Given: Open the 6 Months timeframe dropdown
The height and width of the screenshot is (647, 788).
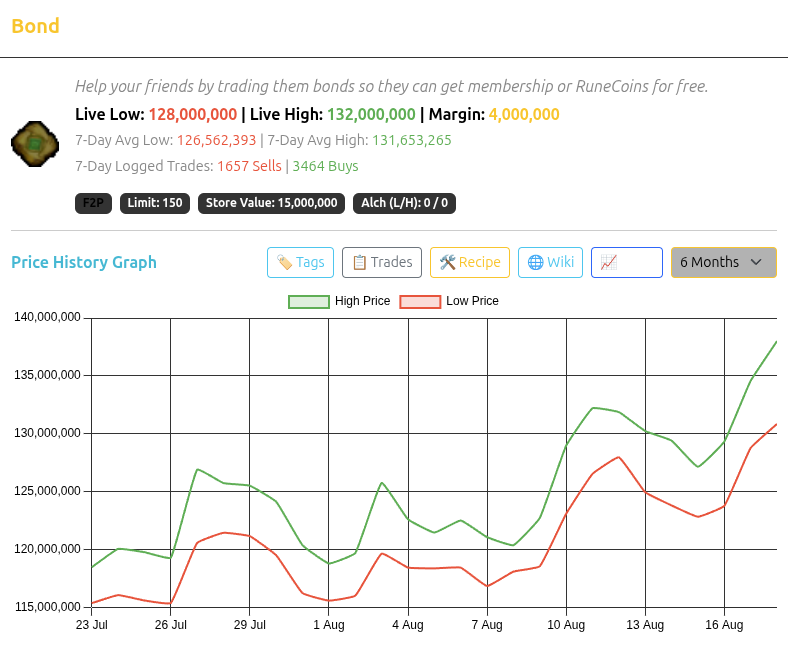Looking at the screenshot, I should [x=724, y=262].
